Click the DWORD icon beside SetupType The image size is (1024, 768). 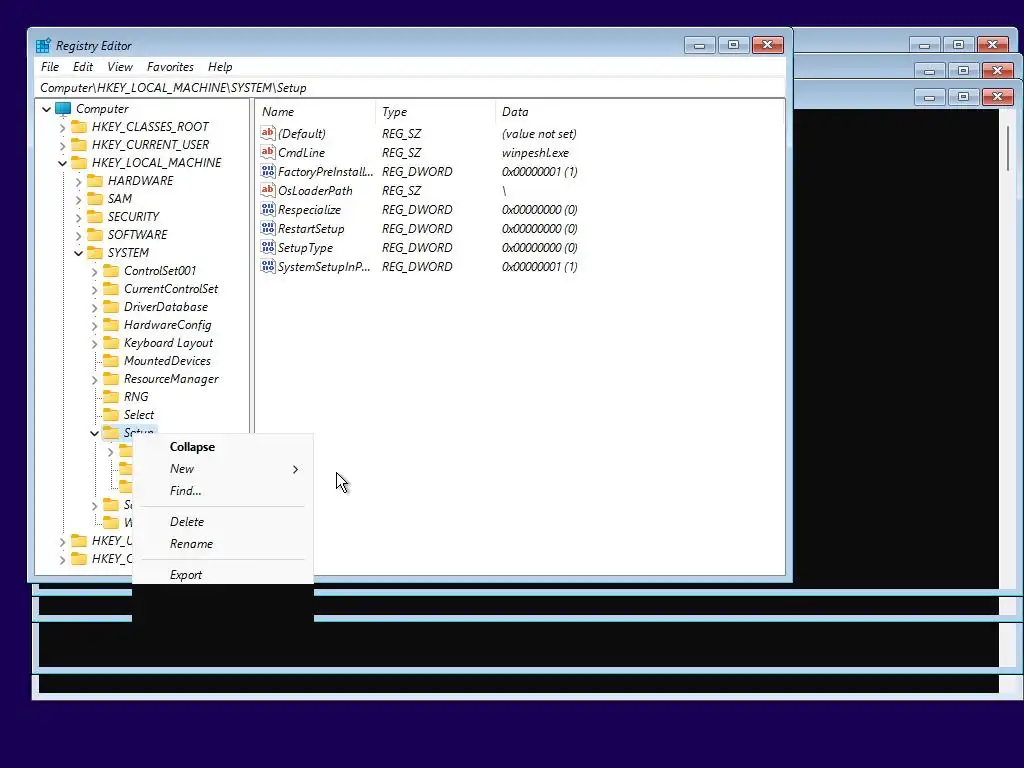coord(268,247)
